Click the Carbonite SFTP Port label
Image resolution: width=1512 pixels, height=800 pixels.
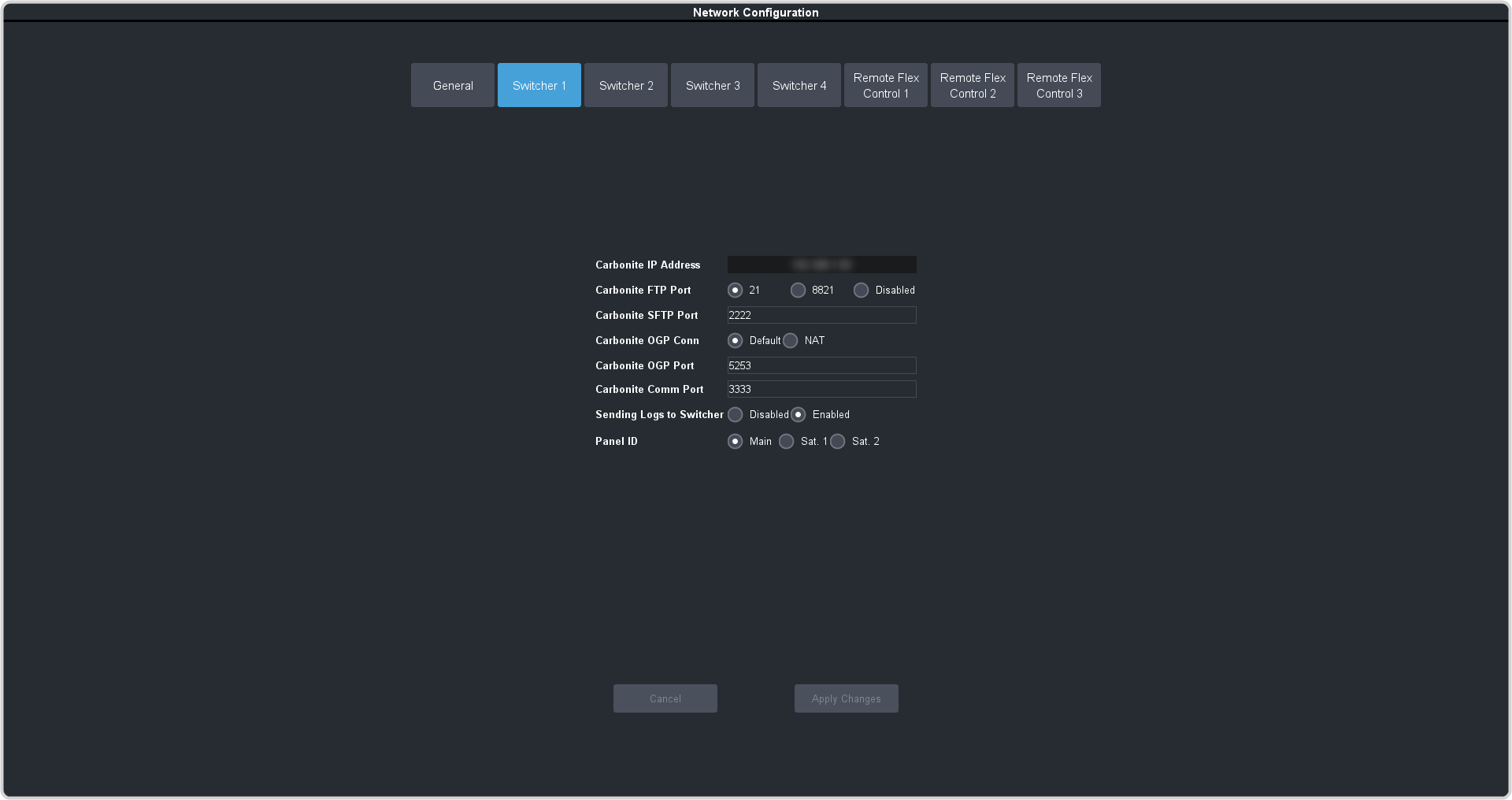(647, 315)
